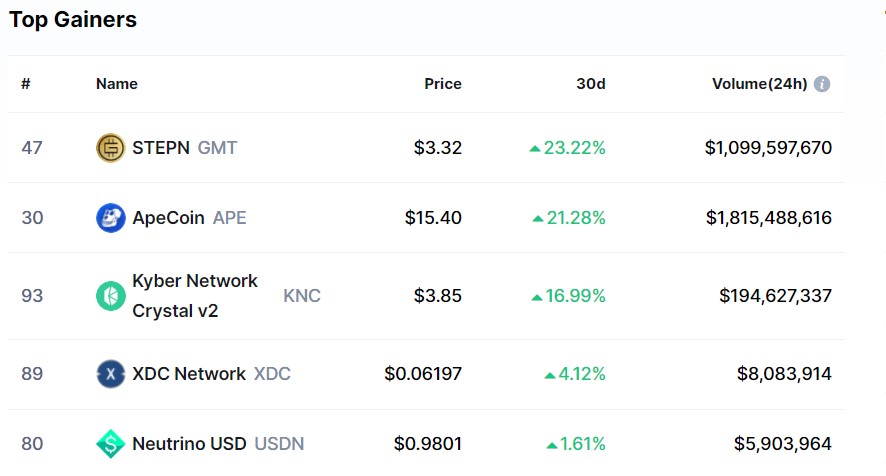Image resolution: width=886 pixels, height=476 pixels.
Task: Open the STEPN coin page link
Action: 161,148
